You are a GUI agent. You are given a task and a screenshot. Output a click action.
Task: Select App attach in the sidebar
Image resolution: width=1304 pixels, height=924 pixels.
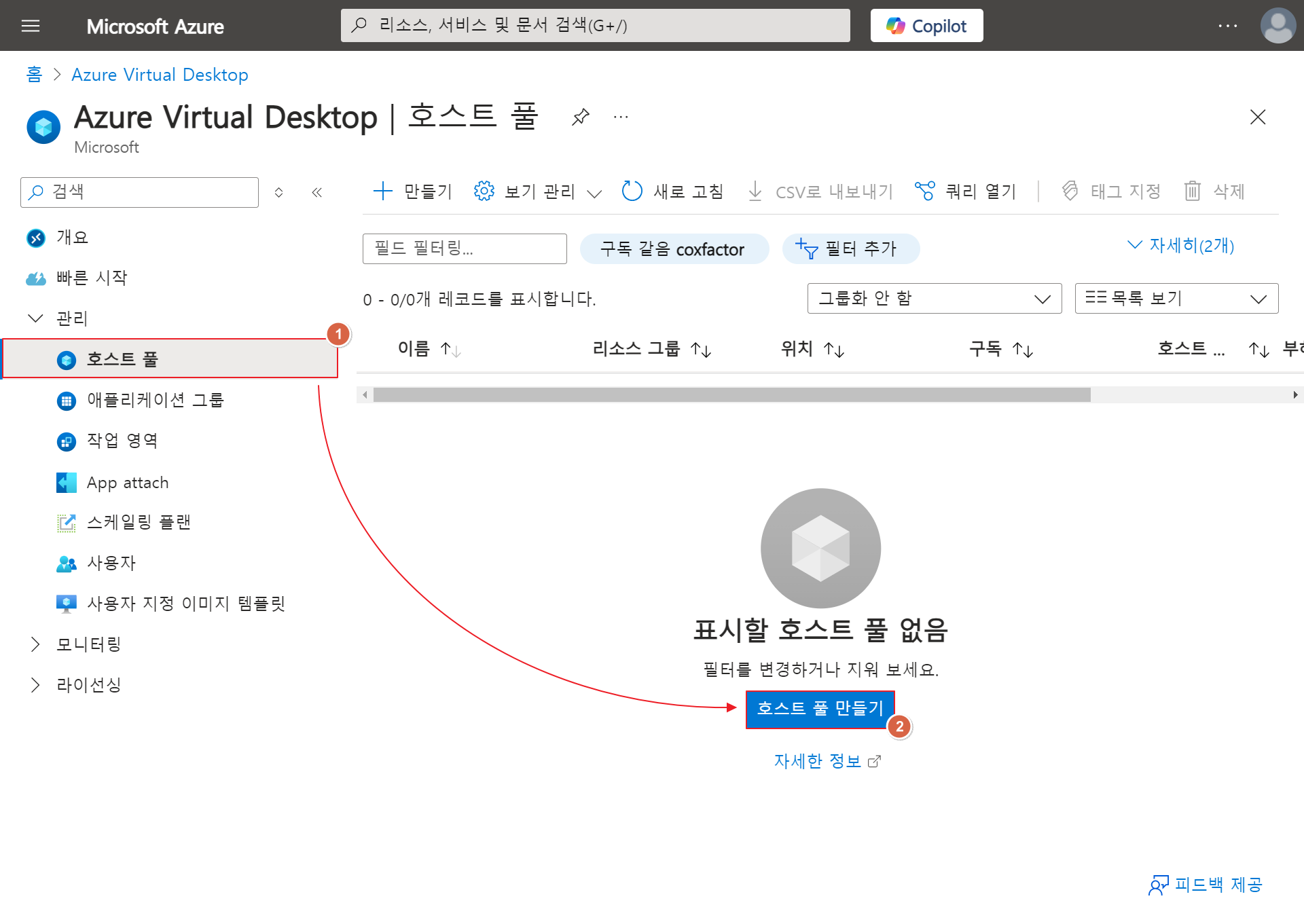128,483
